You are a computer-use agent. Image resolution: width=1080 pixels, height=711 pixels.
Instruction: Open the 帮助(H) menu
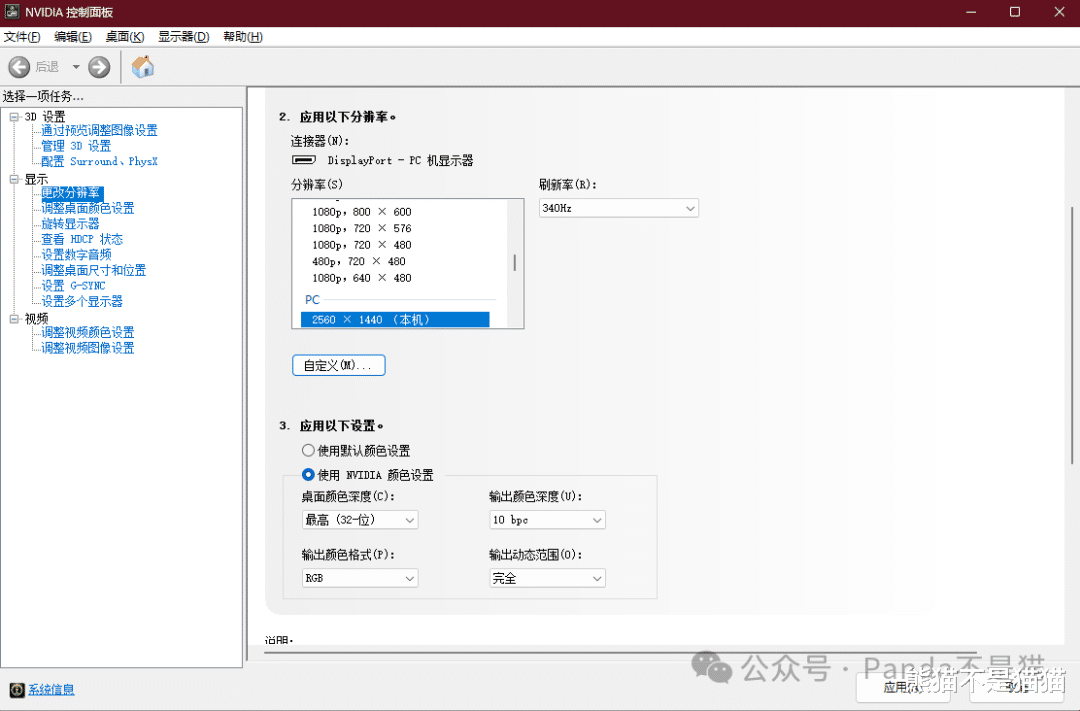242,37
